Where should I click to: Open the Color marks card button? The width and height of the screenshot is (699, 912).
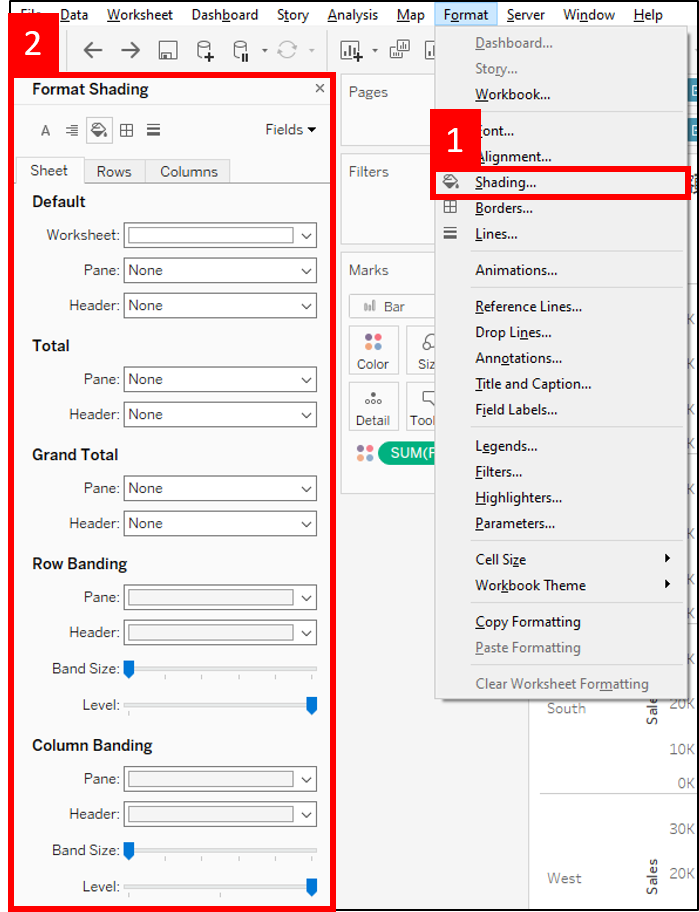(373, 350)
